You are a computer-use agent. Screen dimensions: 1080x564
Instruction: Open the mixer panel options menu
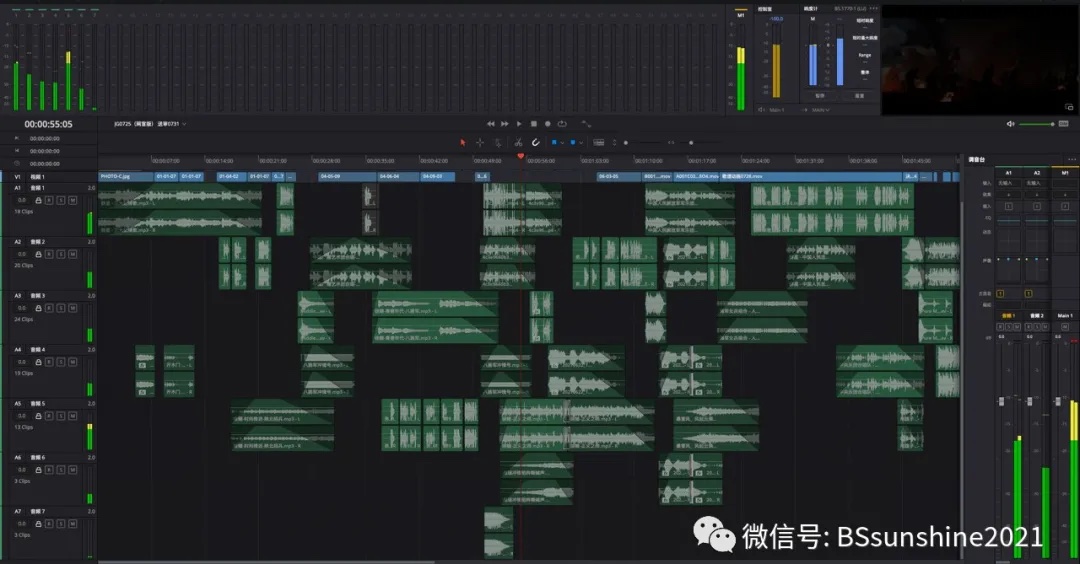point(1072,159)
